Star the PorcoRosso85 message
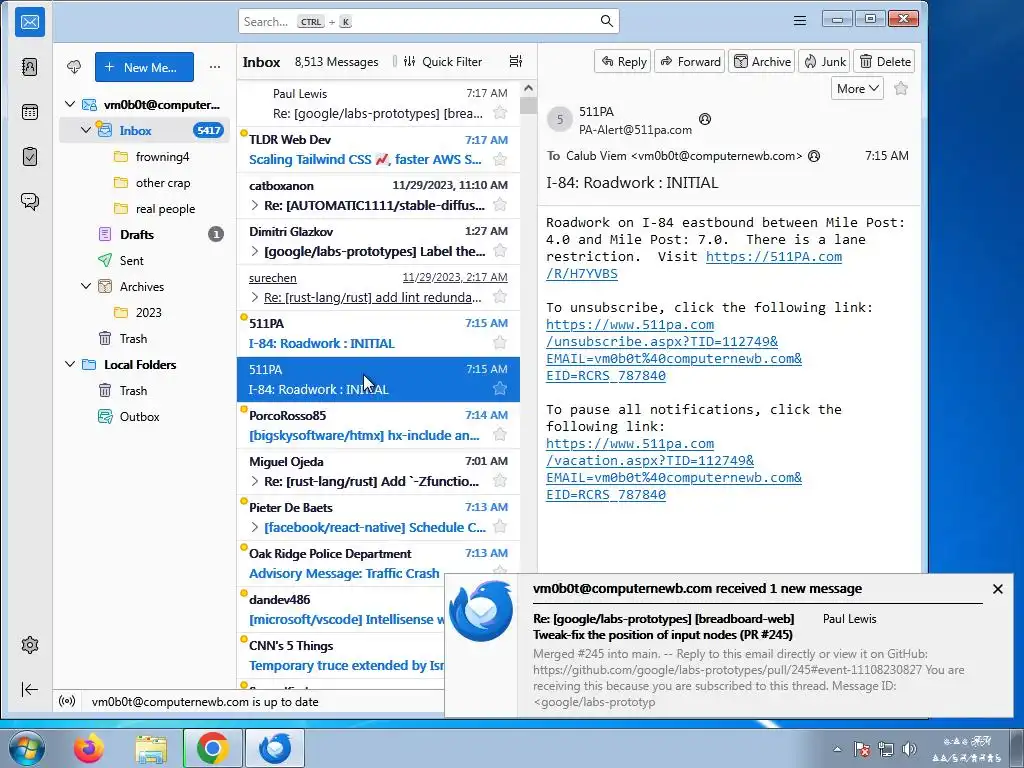 pos(500,434)
